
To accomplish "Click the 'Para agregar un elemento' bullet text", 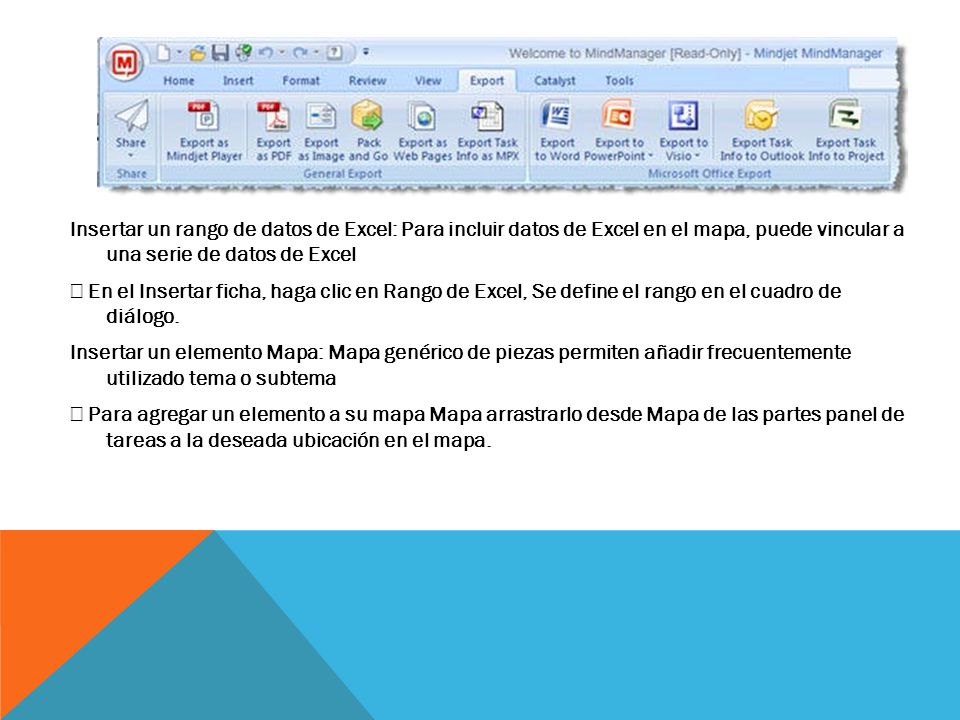I will (487, 427).
